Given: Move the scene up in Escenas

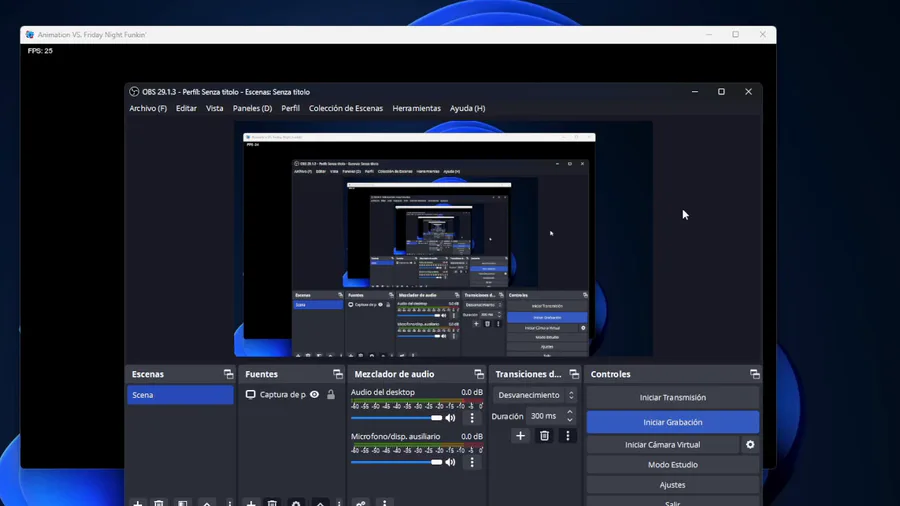Looking at the screenshot, I should coord(207,503).
